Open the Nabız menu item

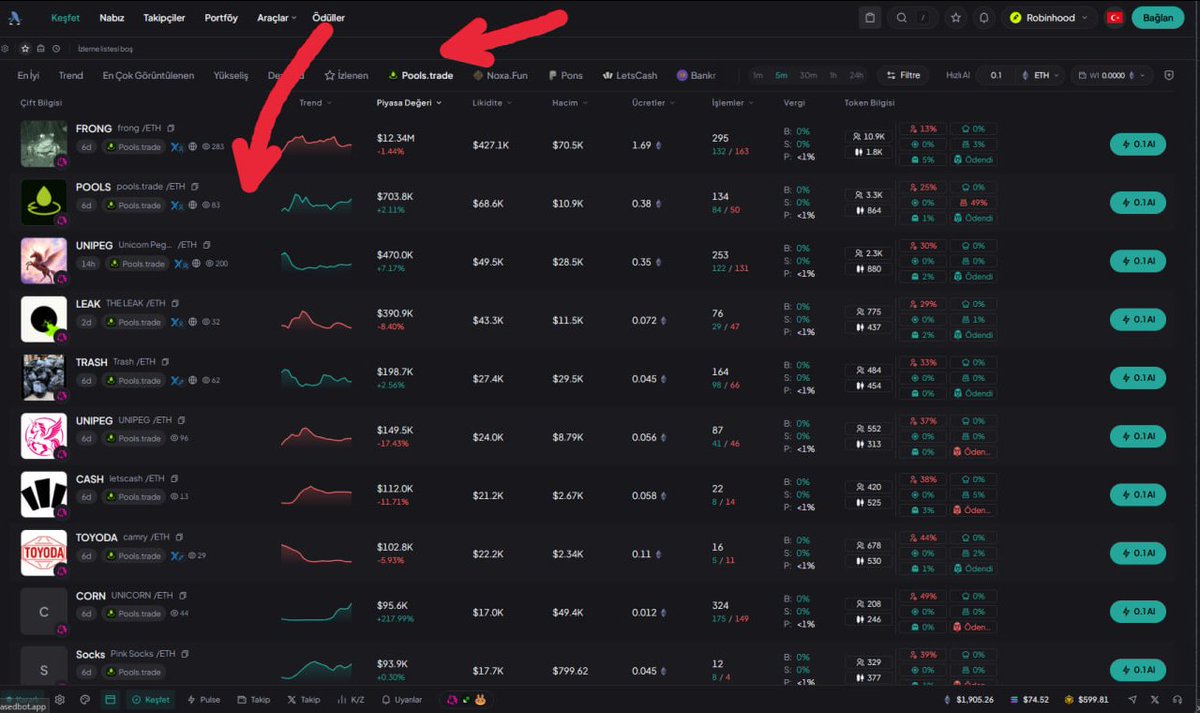(112, 18)
